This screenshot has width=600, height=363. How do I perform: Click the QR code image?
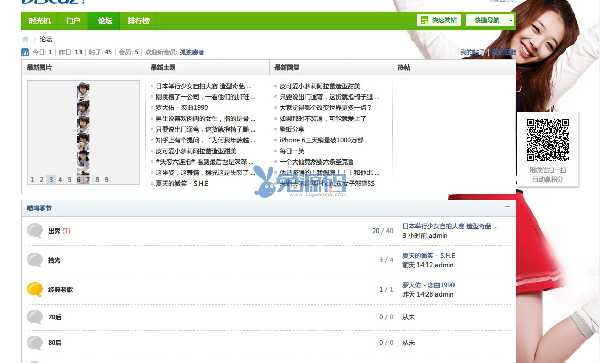[x=548, y=140]
